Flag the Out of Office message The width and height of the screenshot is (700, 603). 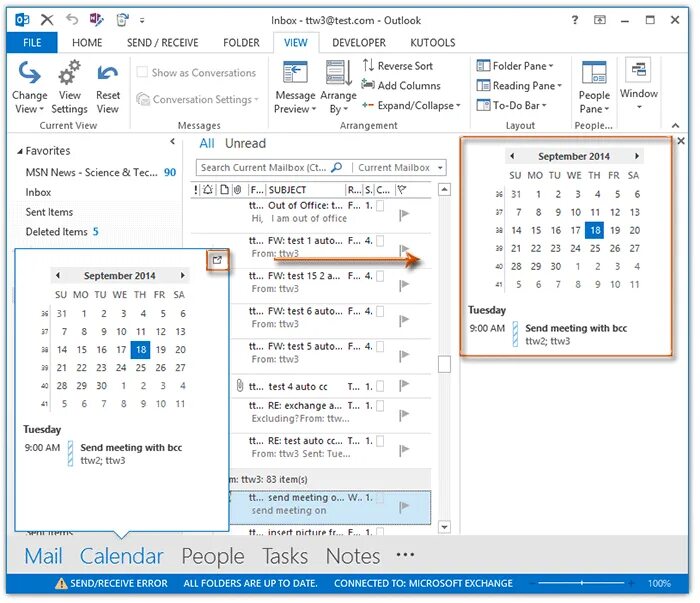[x=404, y=215]
